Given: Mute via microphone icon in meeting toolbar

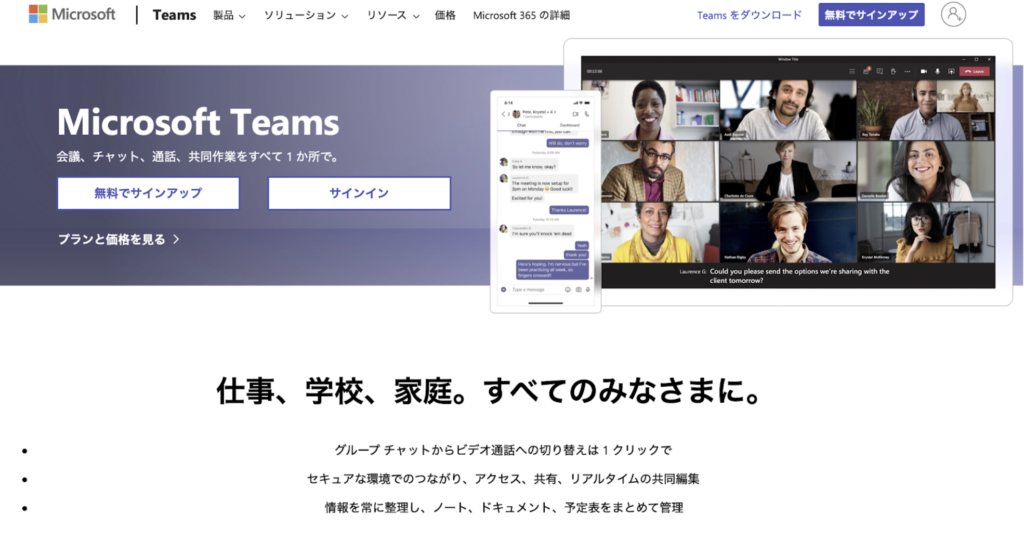Looking at the screenshot, I should (937, 71).
